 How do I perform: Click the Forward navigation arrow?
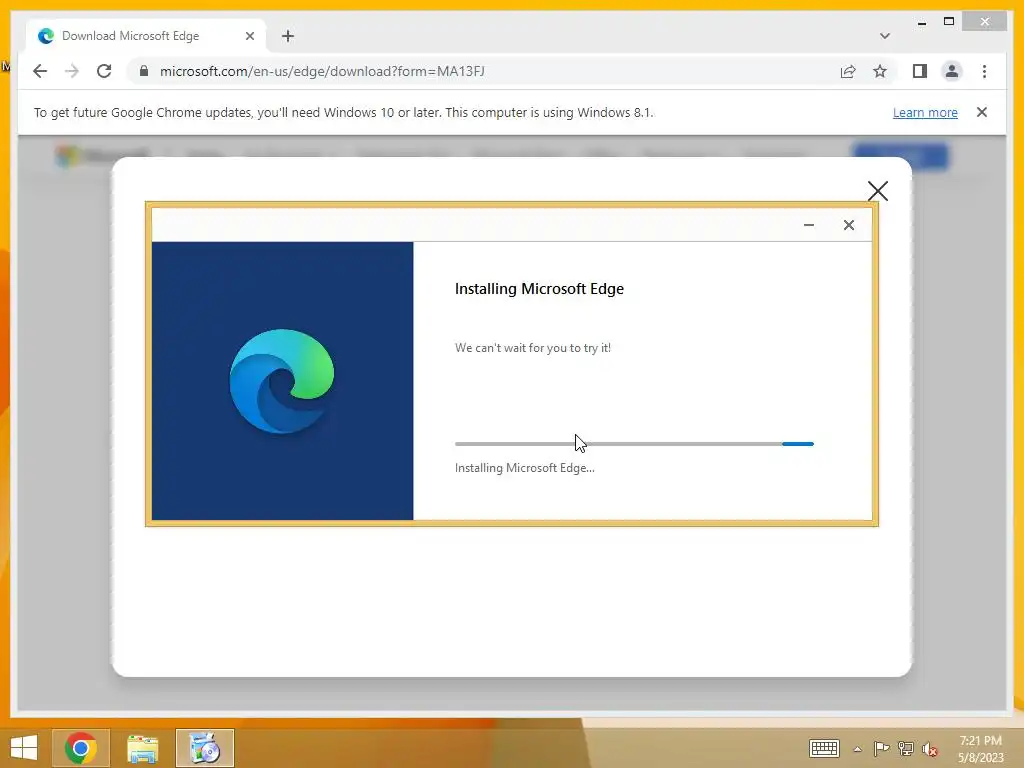pos(72,71)
